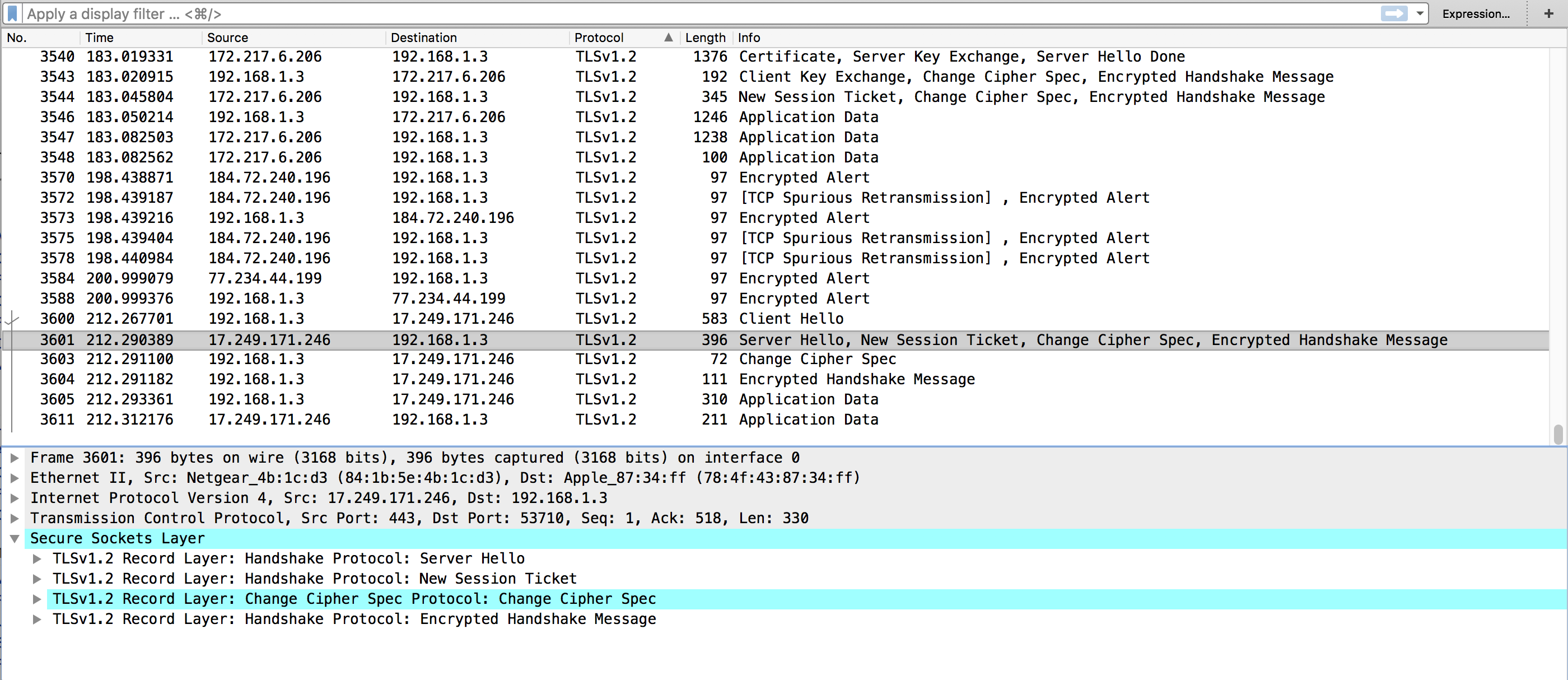
Task: Expand the Encrypted Handshake Message record
Action: [37, 619]
